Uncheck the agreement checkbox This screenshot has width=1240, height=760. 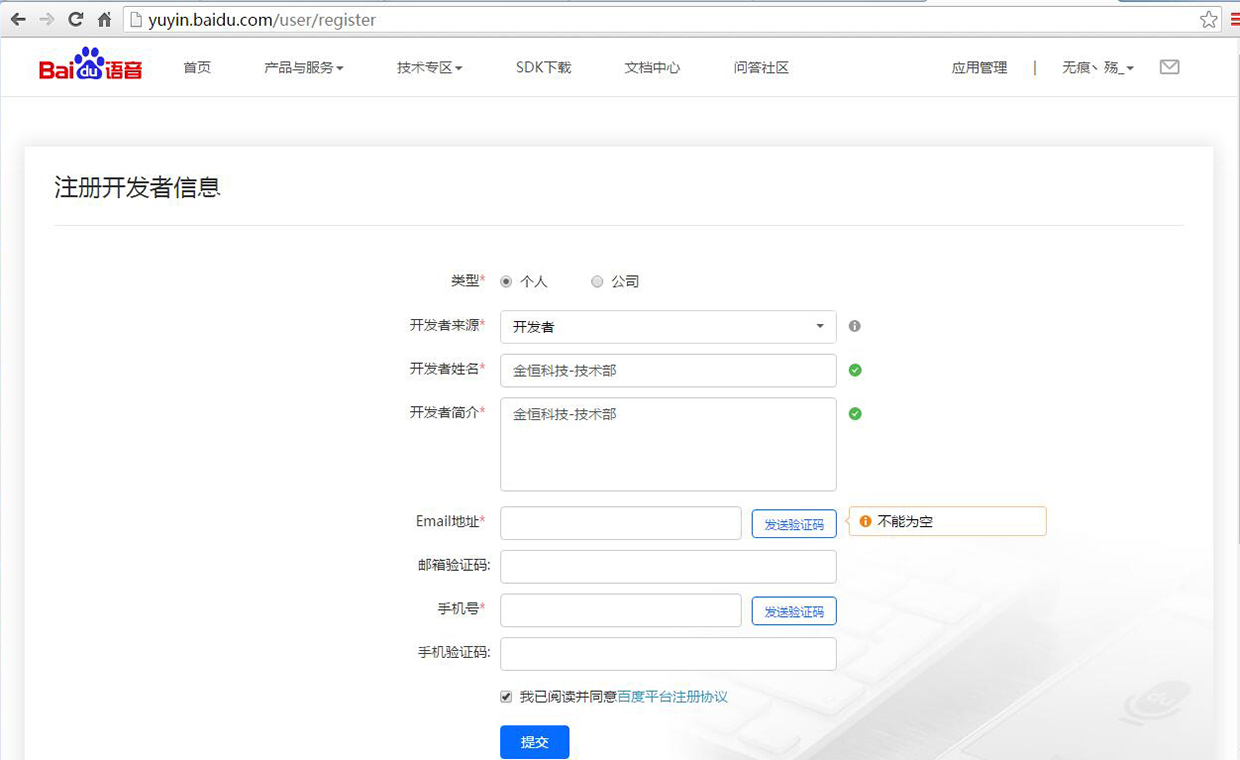pyautogui.click(x=506, y=697)
